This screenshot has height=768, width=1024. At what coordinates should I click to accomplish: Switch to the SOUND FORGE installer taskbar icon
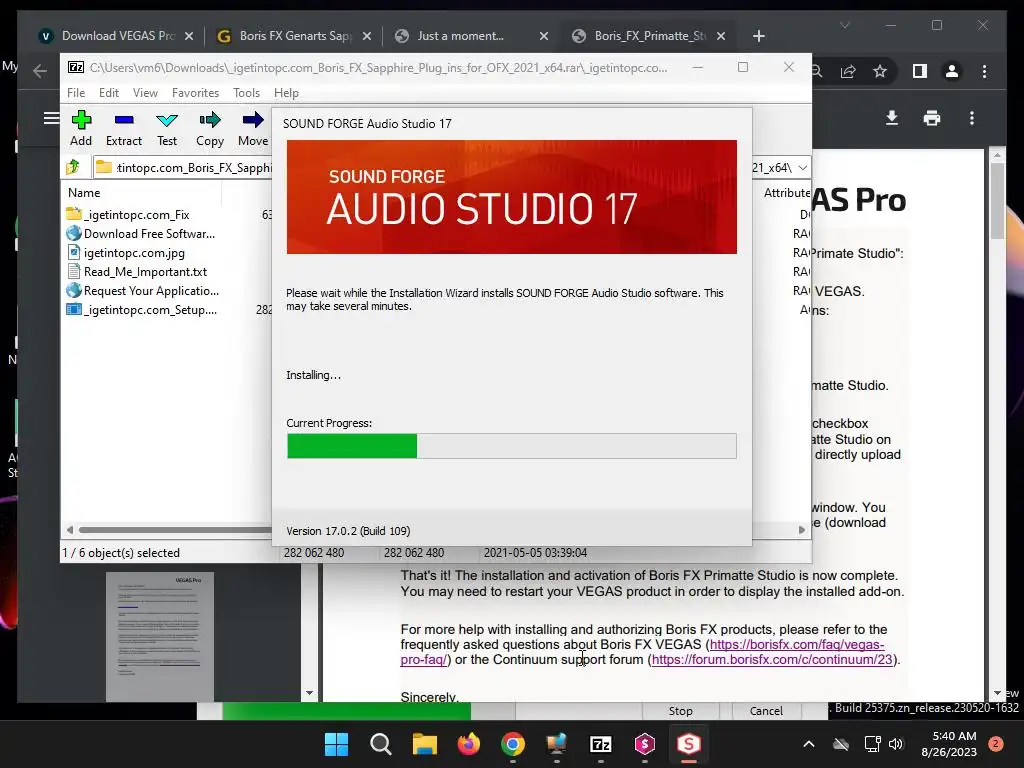click(688, 744)
